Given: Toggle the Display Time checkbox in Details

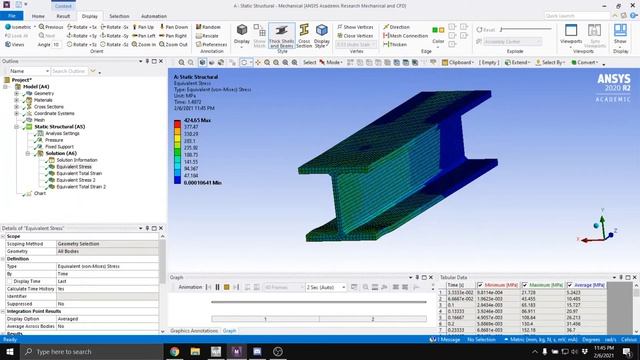Looking at the screenshot, I should coord(9,281).
